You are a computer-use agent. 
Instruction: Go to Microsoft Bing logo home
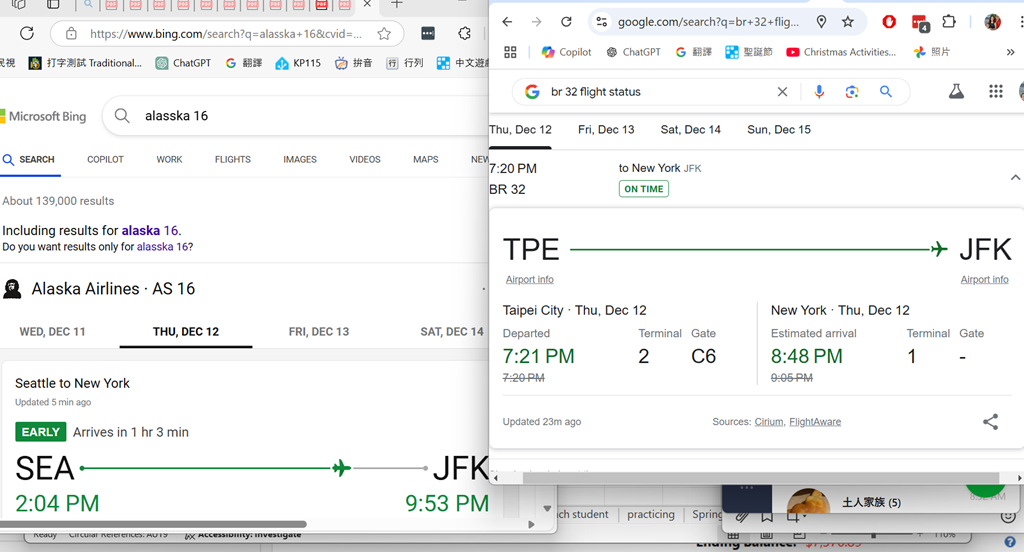pos(43,116)
